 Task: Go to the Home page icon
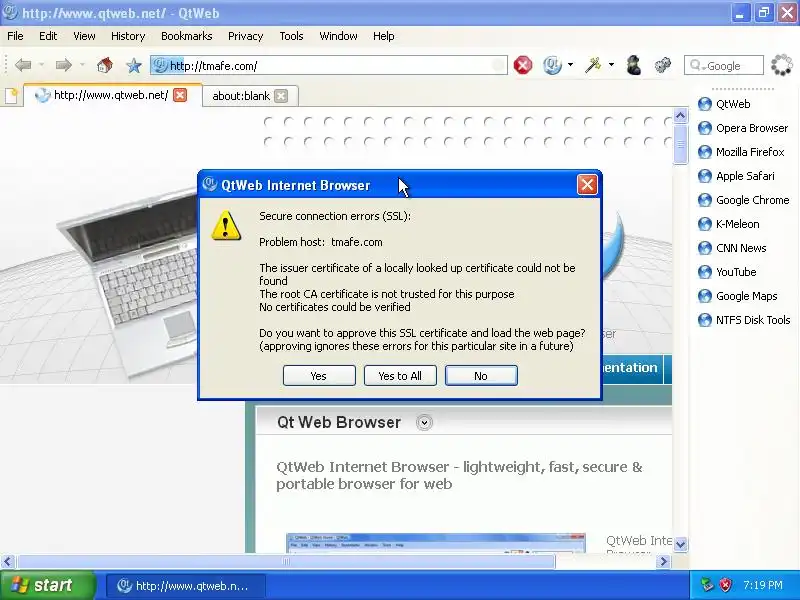[105, 65]
